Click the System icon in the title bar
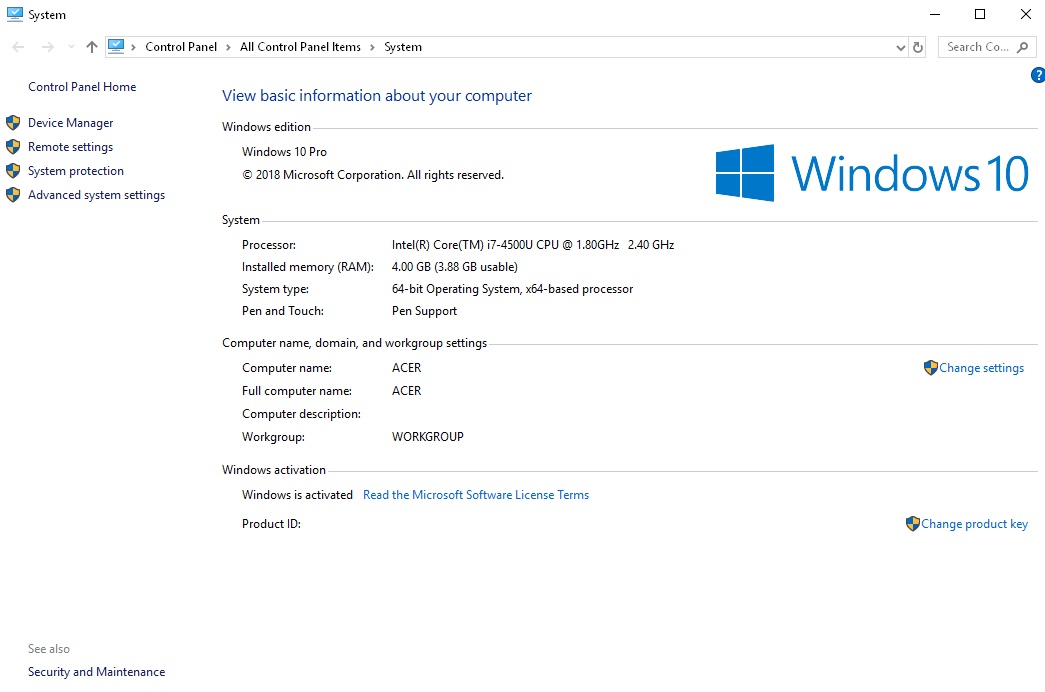Image resolution: width=1045 pixels, height=692 pixels. click(15, 14)
